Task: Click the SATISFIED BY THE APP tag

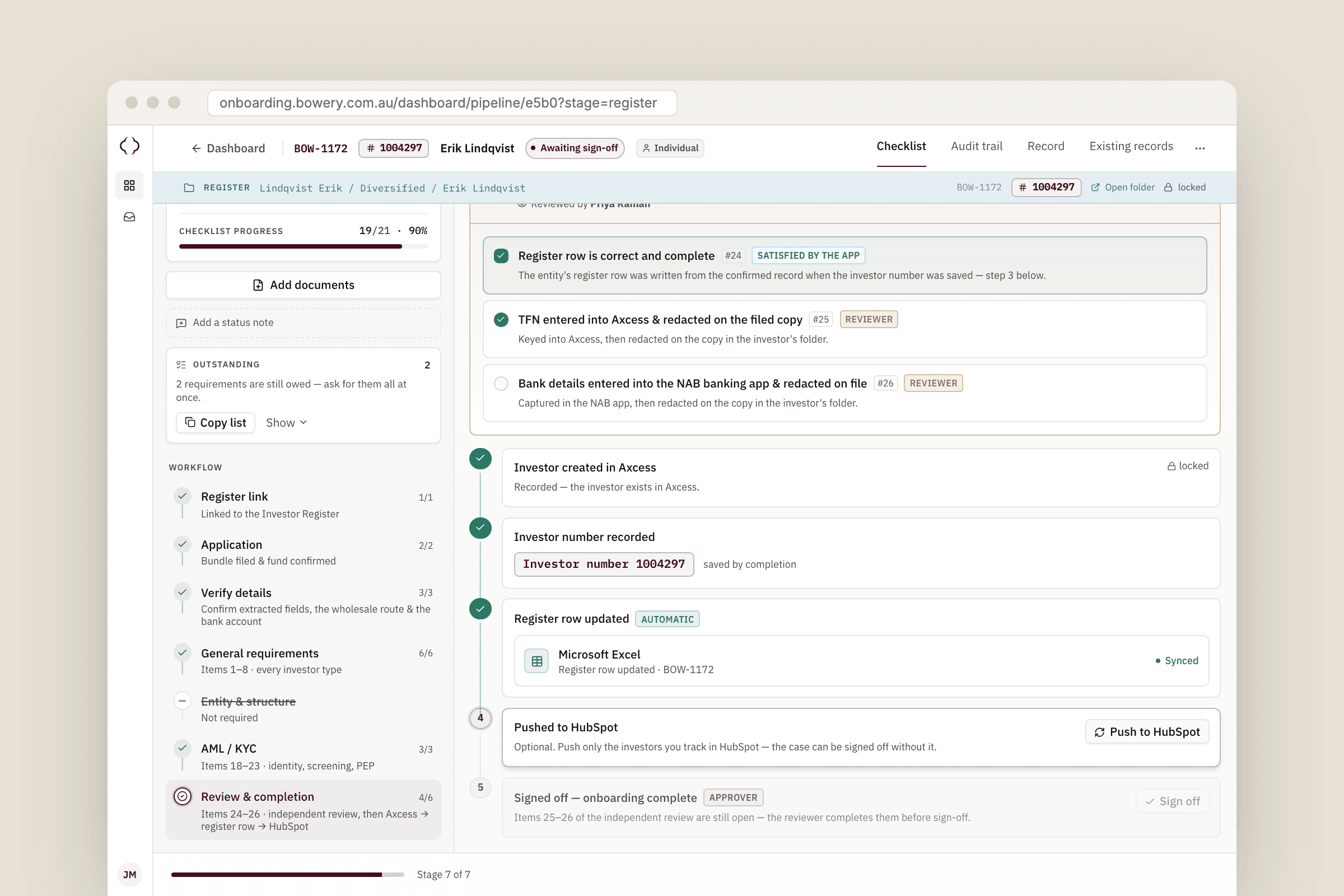Action: click(808, 256)
